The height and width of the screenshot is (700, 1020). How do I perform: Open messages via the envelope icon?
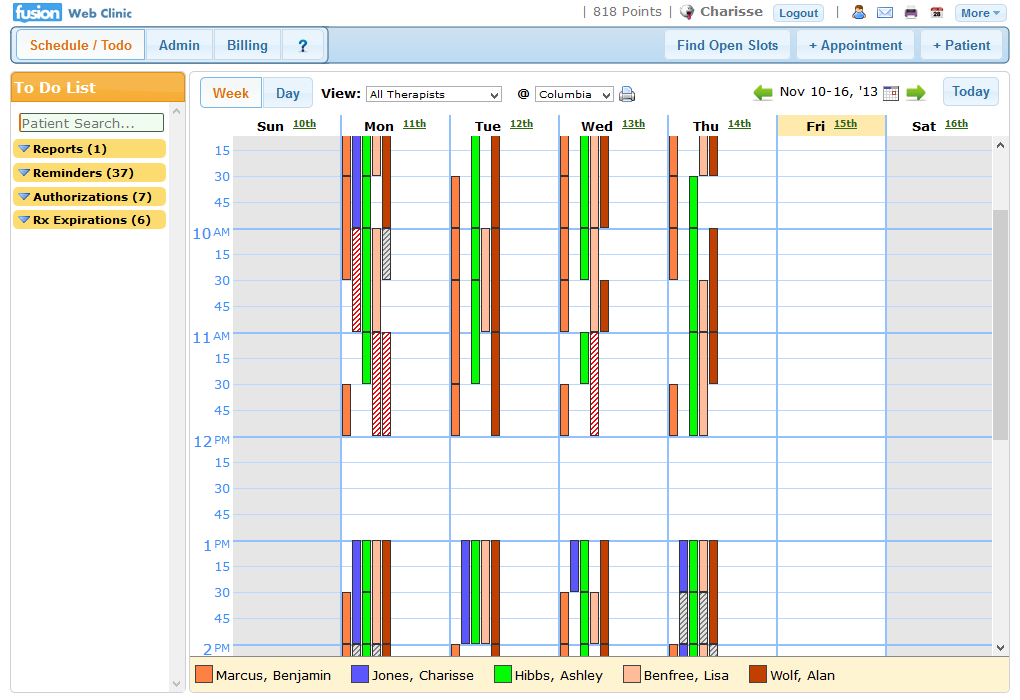(x=885, y=13)
